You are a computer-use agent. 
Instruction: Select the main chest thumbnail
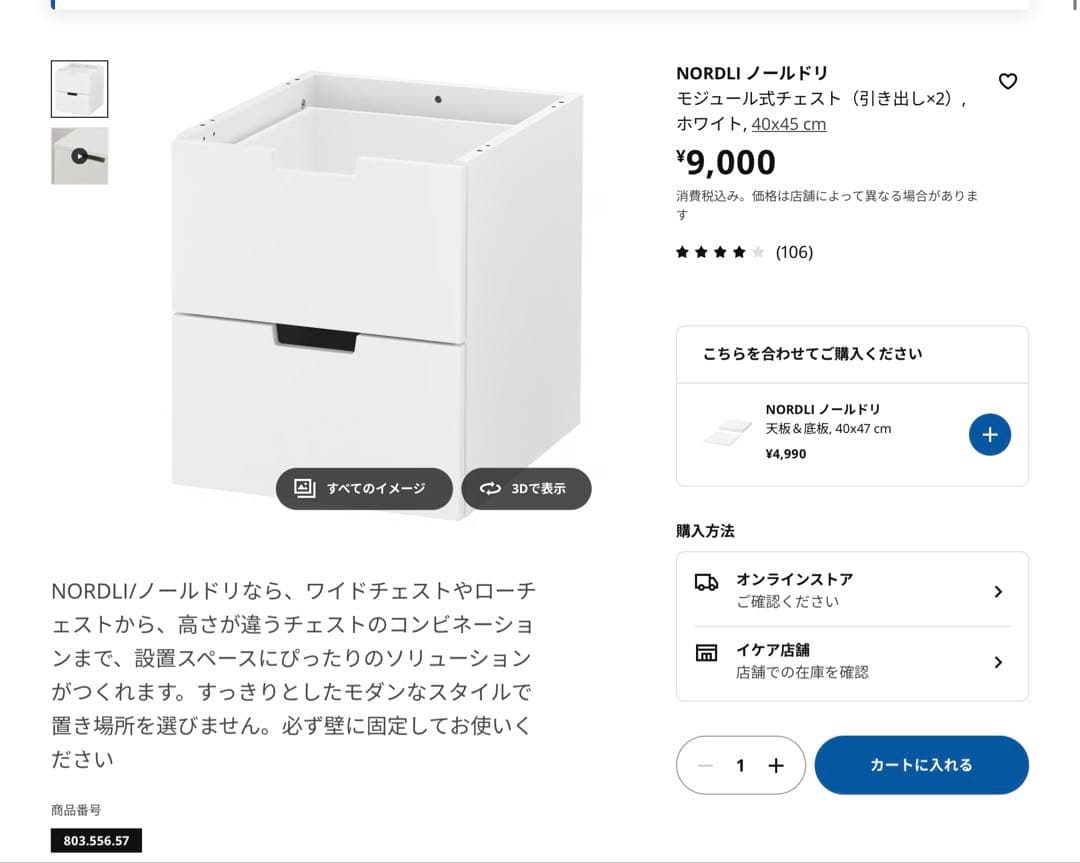(79, 88)
